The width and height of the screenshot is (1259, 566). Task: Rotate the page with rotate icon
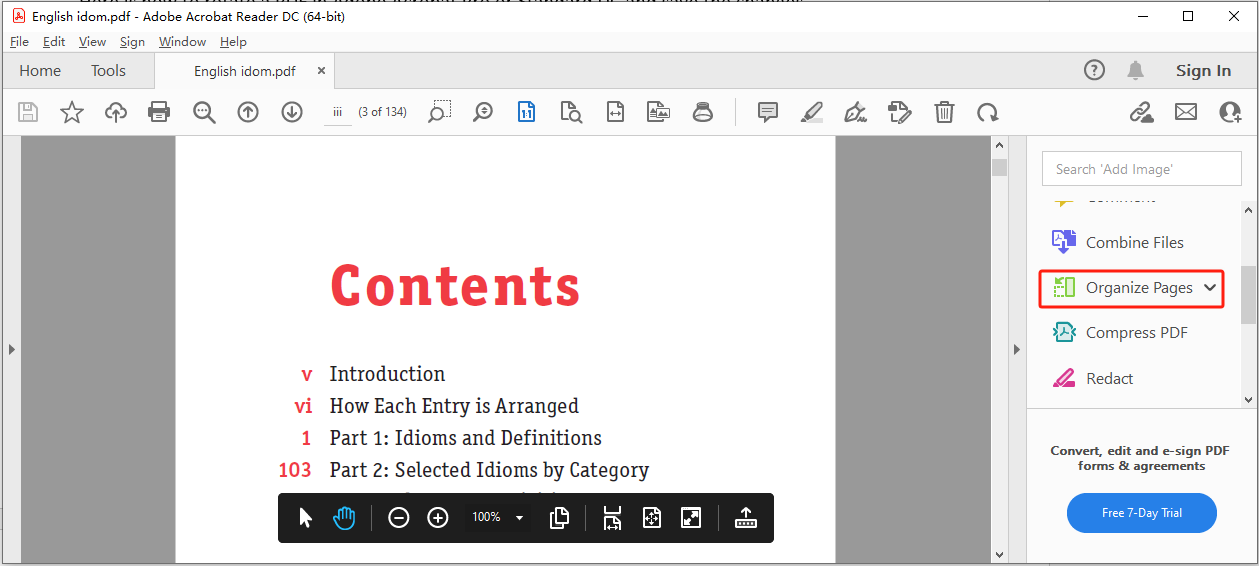click(x=988, y=112)
